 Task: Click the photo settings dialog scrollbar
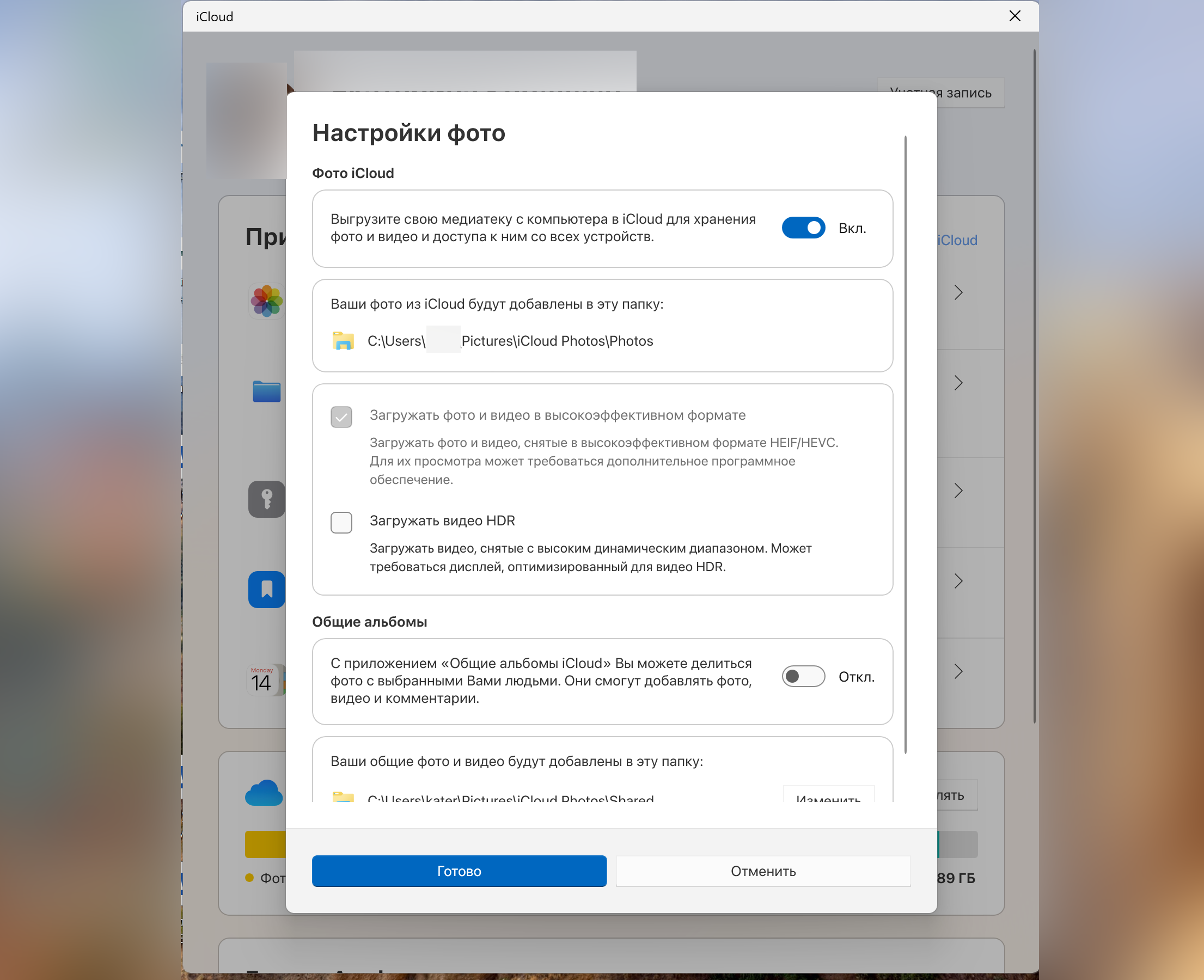(906, 445)
